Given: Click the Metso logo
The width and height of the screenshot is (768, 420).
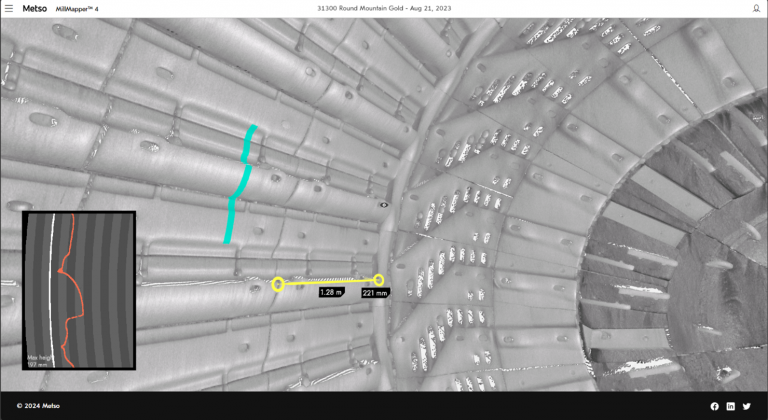Looking at the screenshot, I should [34, 8].
